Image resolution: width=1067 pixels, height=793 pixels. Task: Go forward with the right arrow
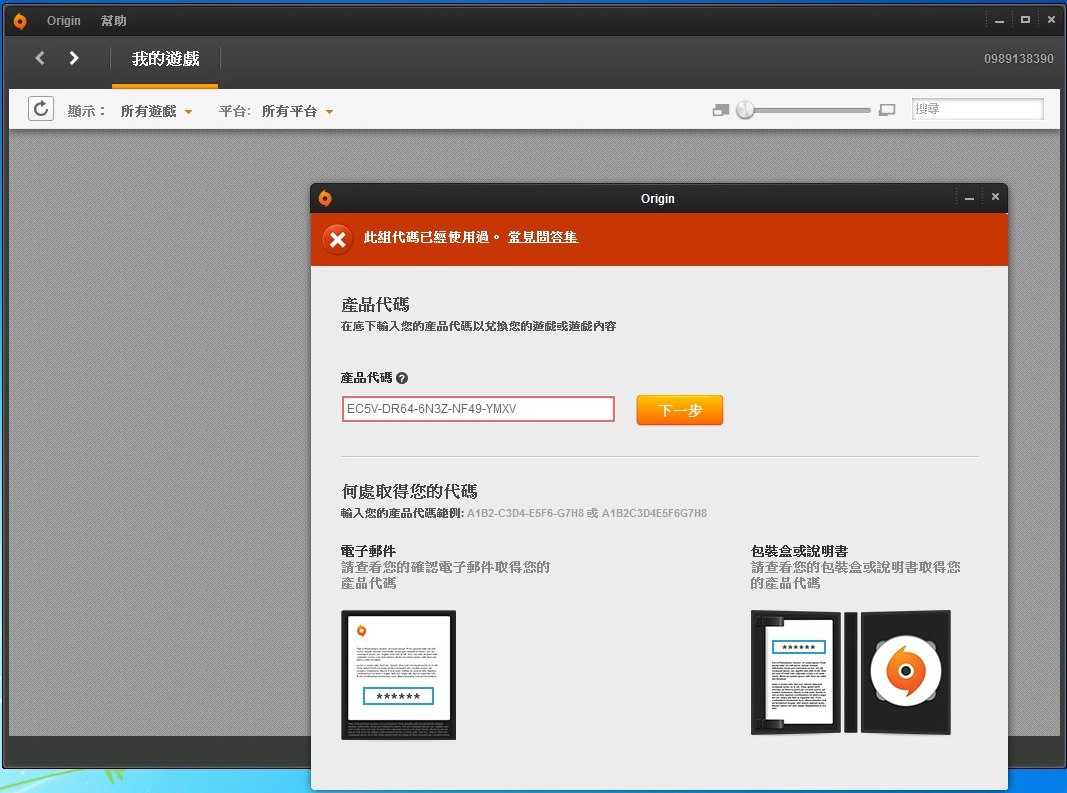click(74, 58)
